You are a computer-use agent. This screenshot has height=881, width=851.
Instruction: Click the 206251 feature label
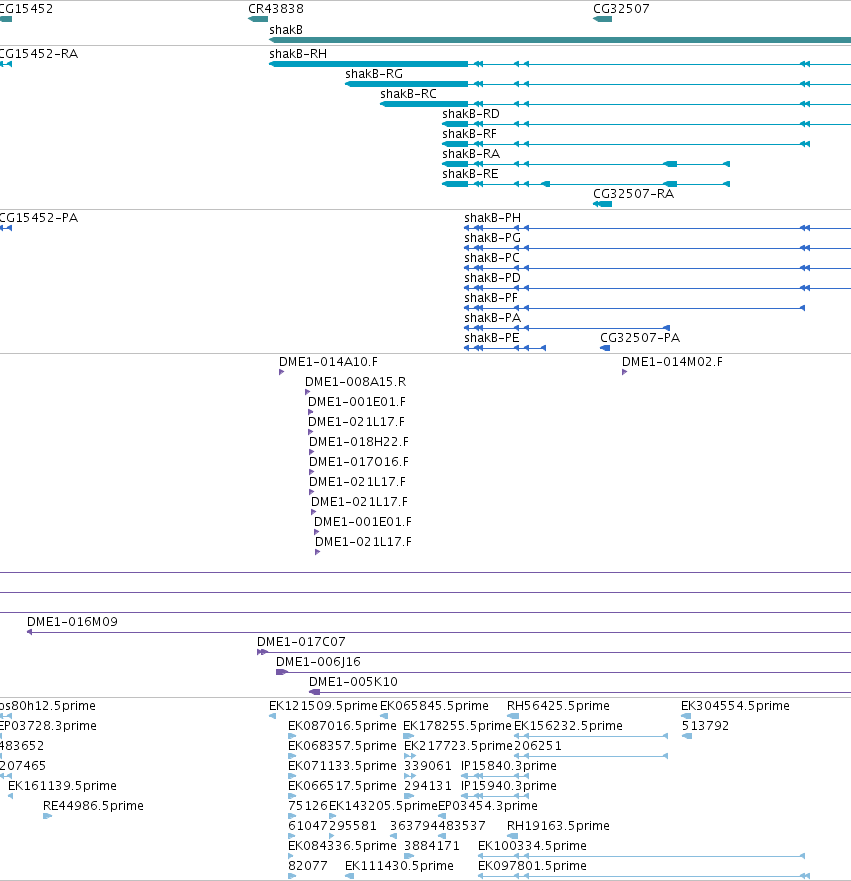tap(538, 746)
